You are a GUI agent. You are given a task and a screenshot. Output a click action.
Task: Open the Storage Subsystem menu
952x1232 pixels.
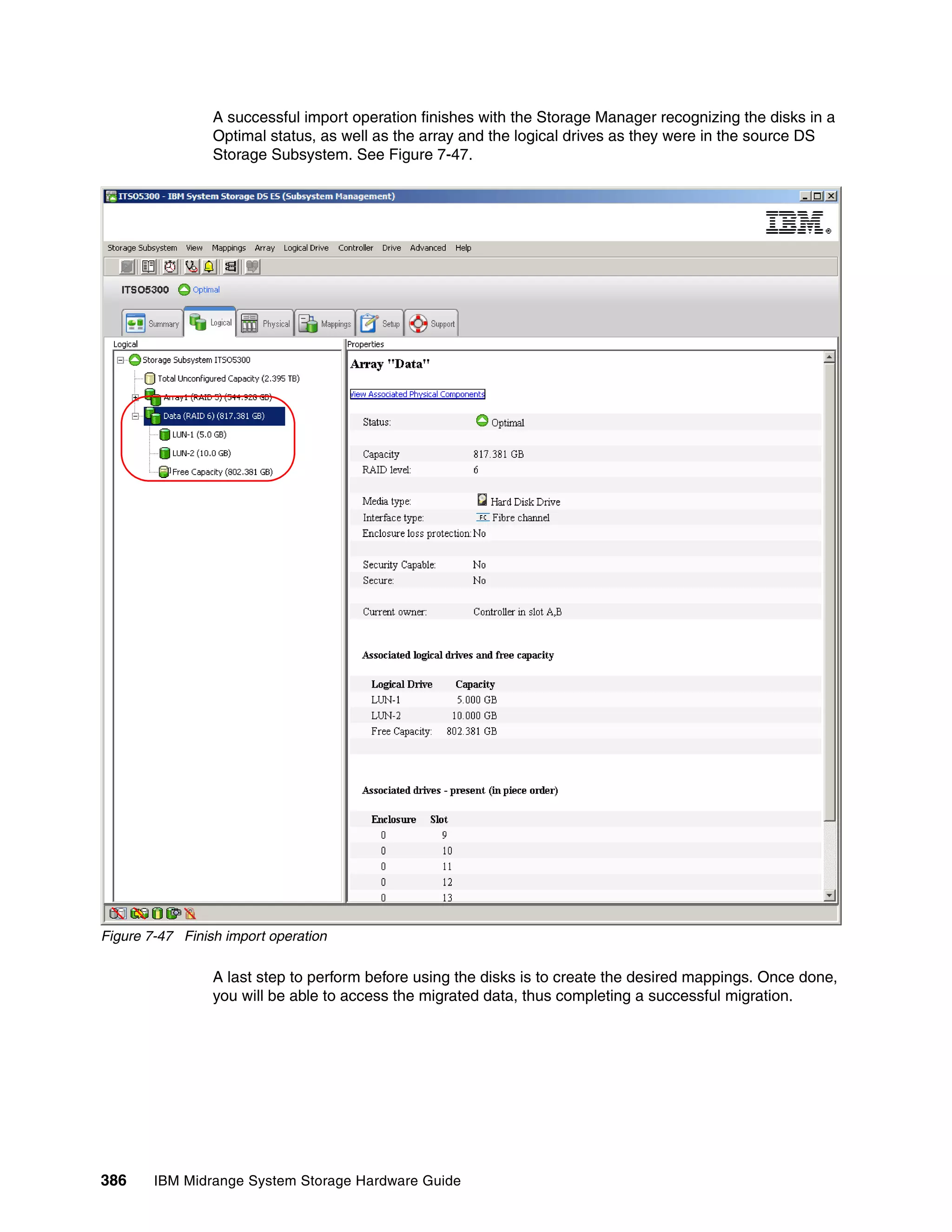coord(142,248)
